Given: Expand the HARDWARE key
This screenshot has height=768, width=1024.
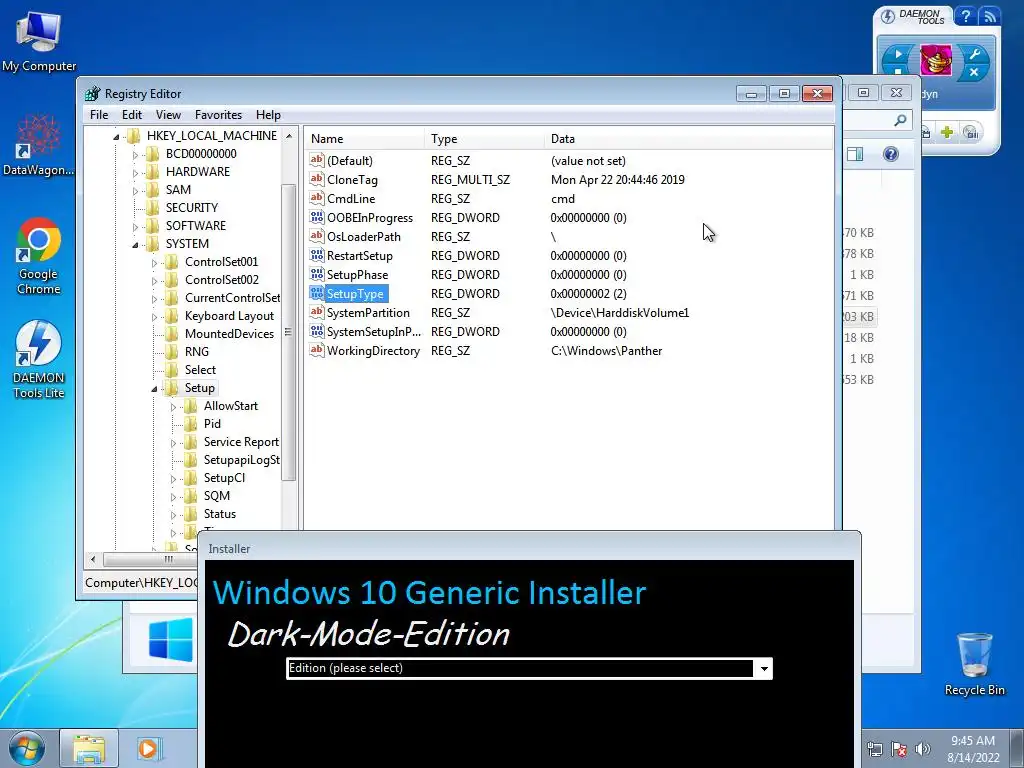Looking at the screenshot, I should (x=135, y=173).
